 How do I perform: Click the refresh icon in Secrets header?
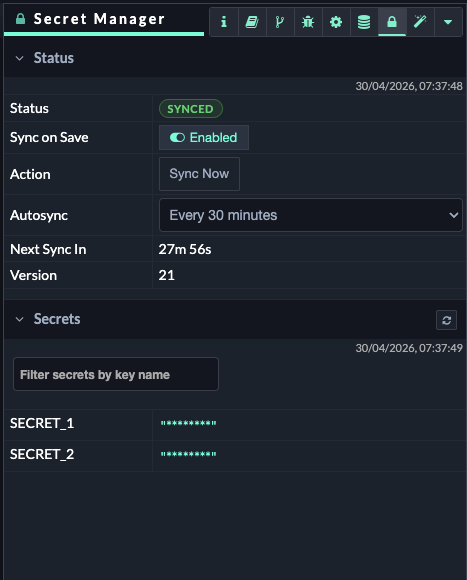point(446,320)
